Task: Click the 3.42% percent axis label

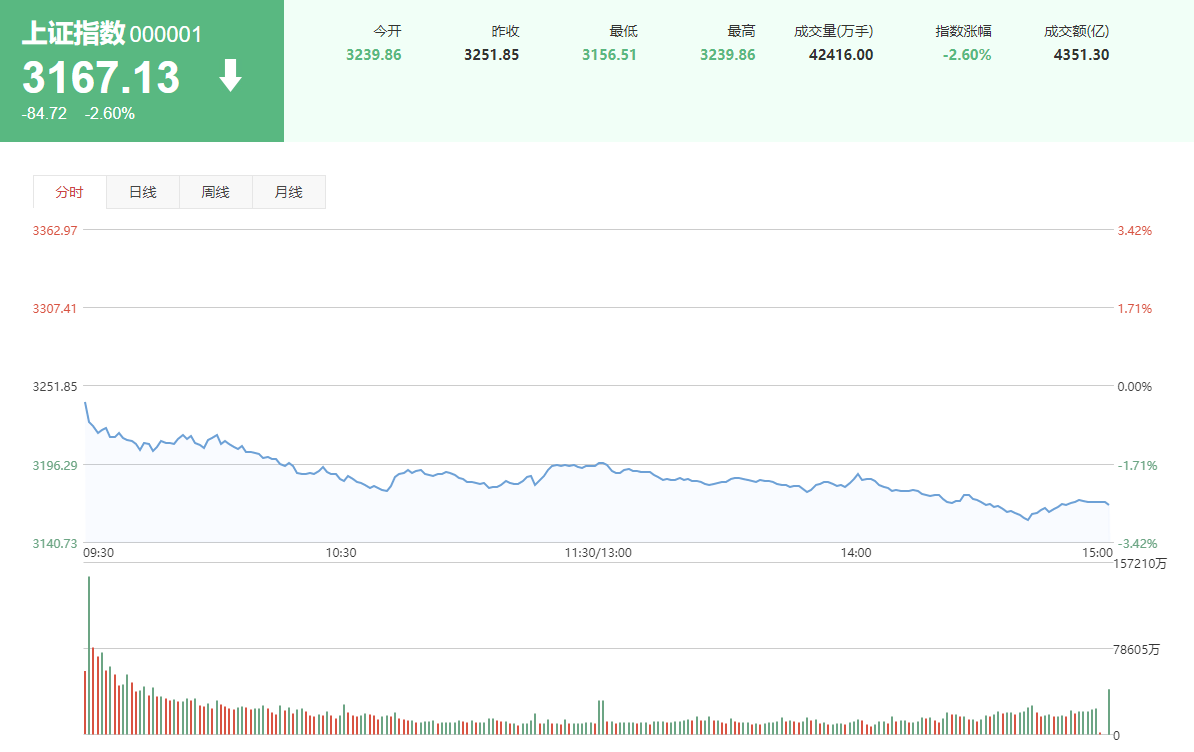Action: (x=1135, y=231)
